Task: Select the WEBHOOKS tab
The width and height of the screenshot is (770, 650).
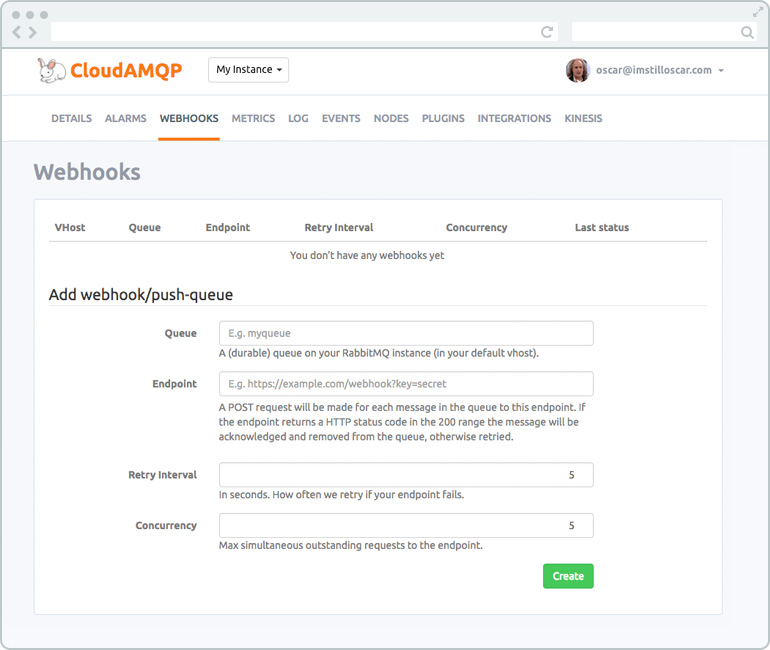Action: 189,118
